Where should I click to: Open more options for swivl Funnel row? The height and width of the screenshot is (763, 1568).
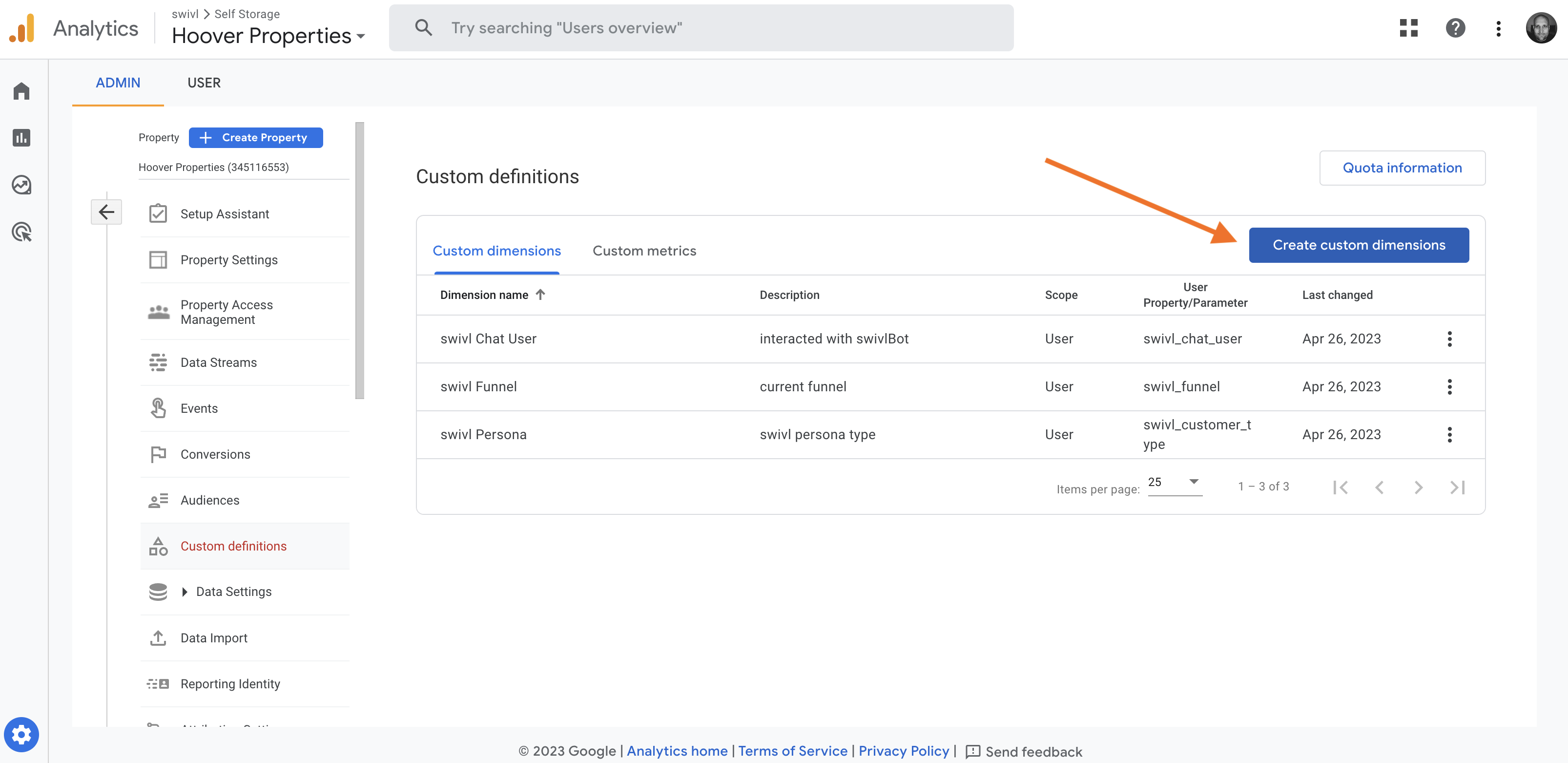(1449, 387)
